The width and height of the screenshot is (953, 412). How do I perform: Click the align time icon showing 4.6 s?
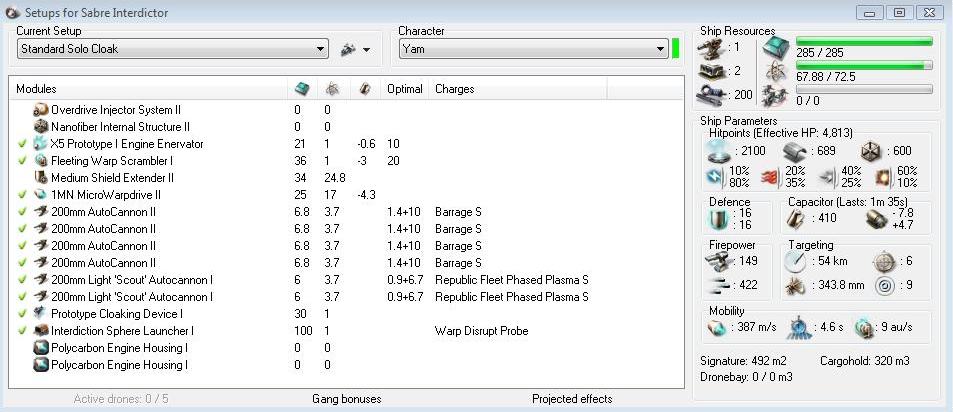(800, 328)
